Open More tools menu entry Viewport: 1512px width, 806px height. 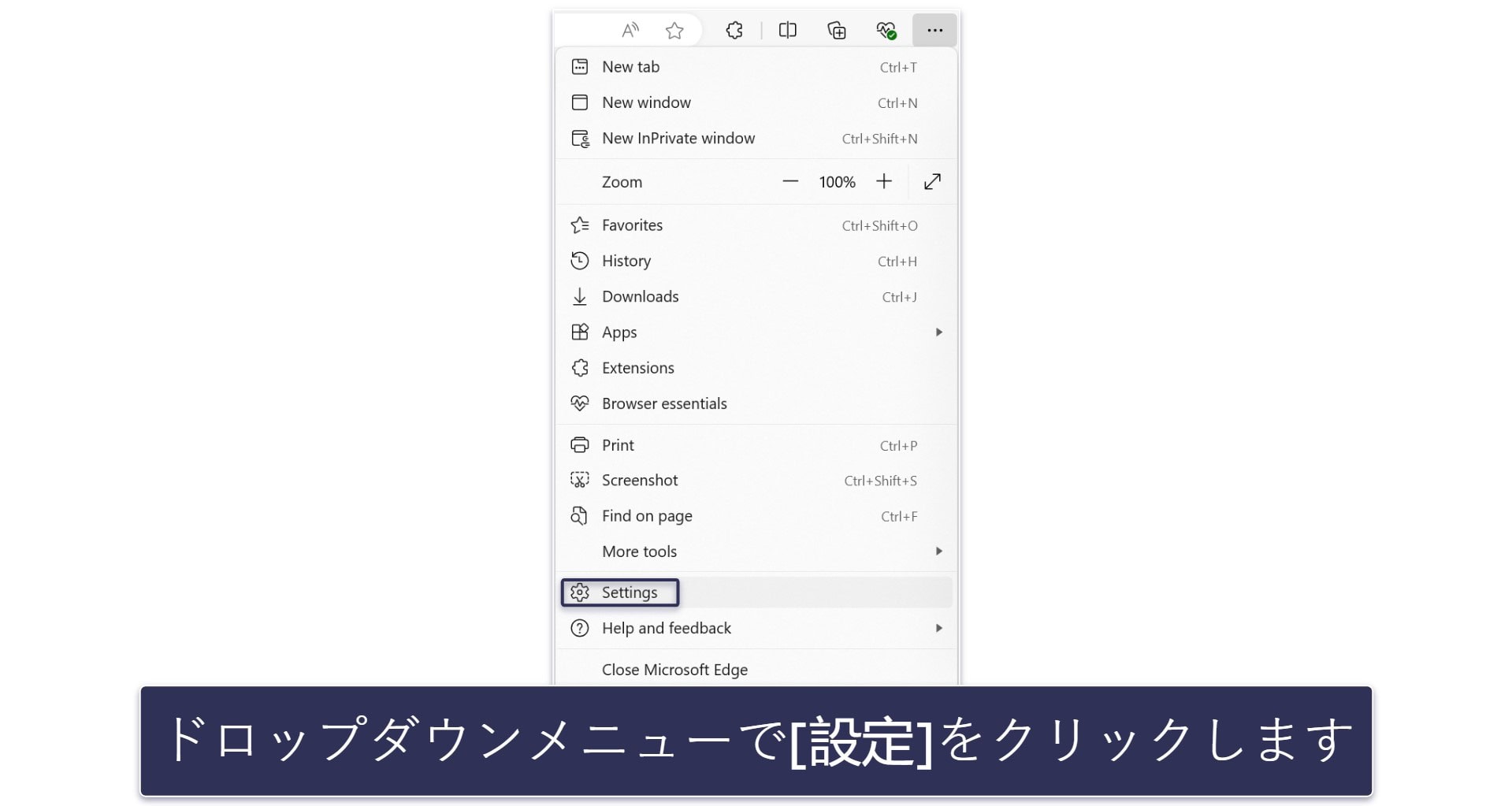point(756,552)
